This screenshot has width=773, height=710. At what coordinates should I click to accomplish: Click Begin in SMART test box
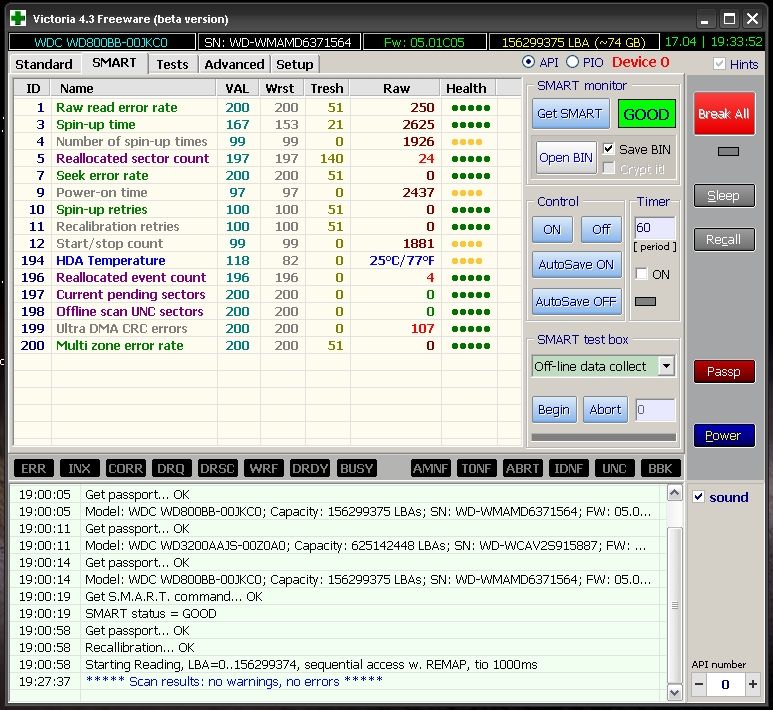point(554,410)
